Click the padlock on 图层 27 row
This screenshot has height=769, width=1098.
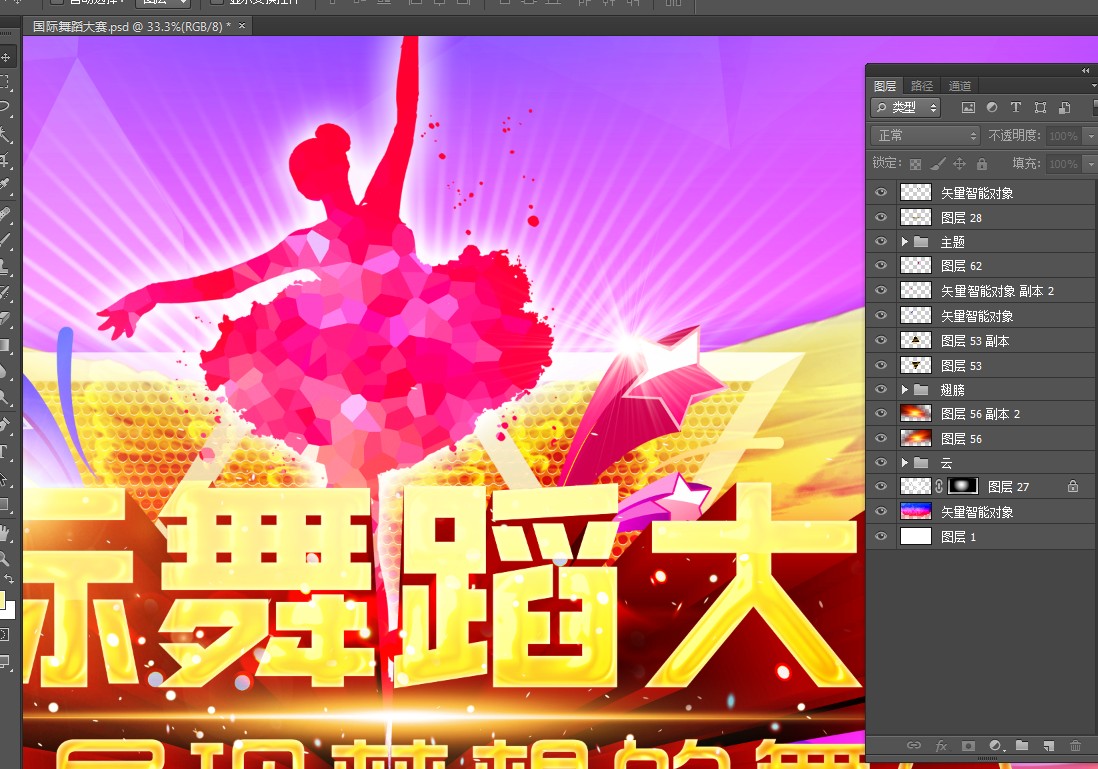[x=1073, y=486]
